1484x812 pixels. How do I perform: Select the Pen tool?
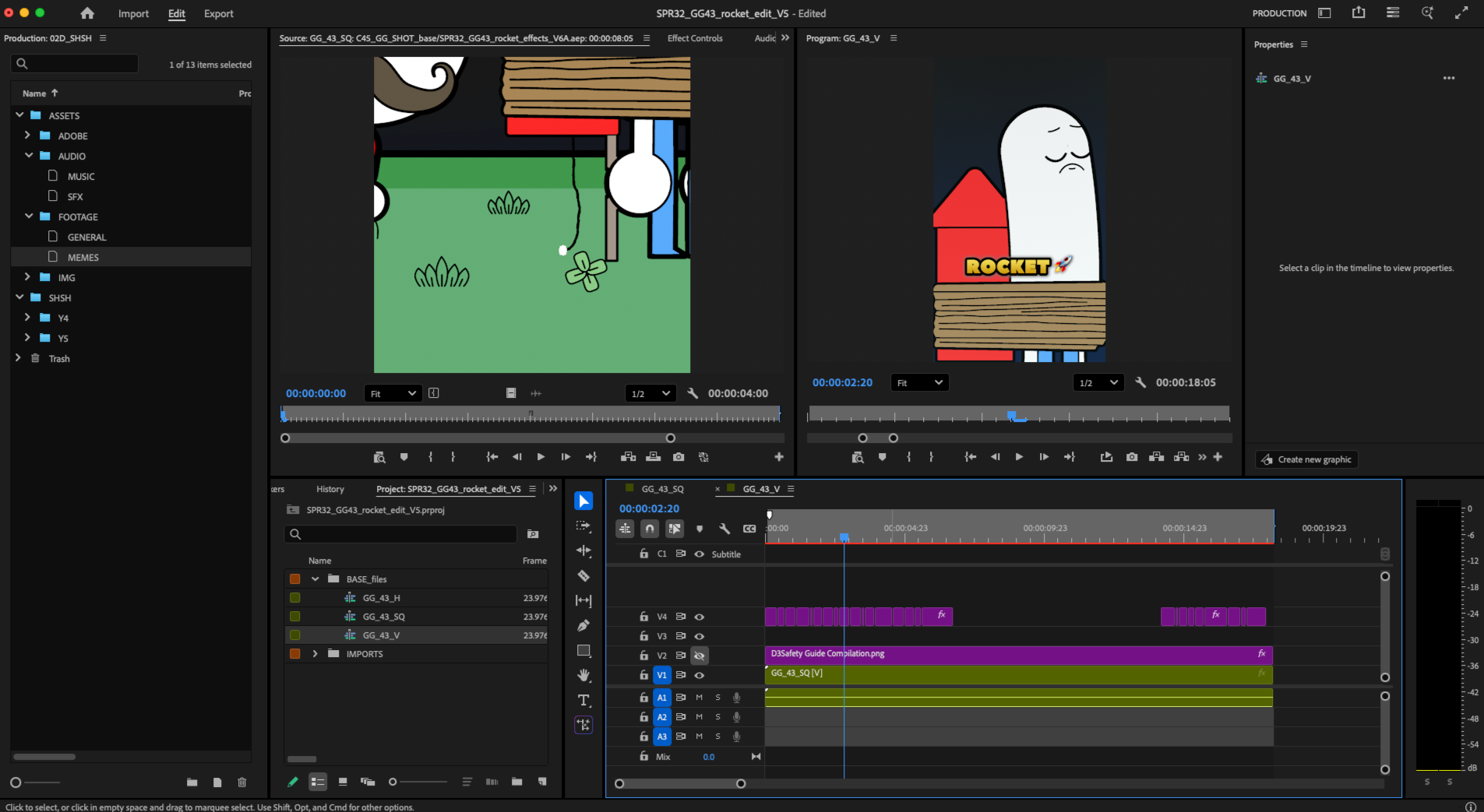click(583, 625)
